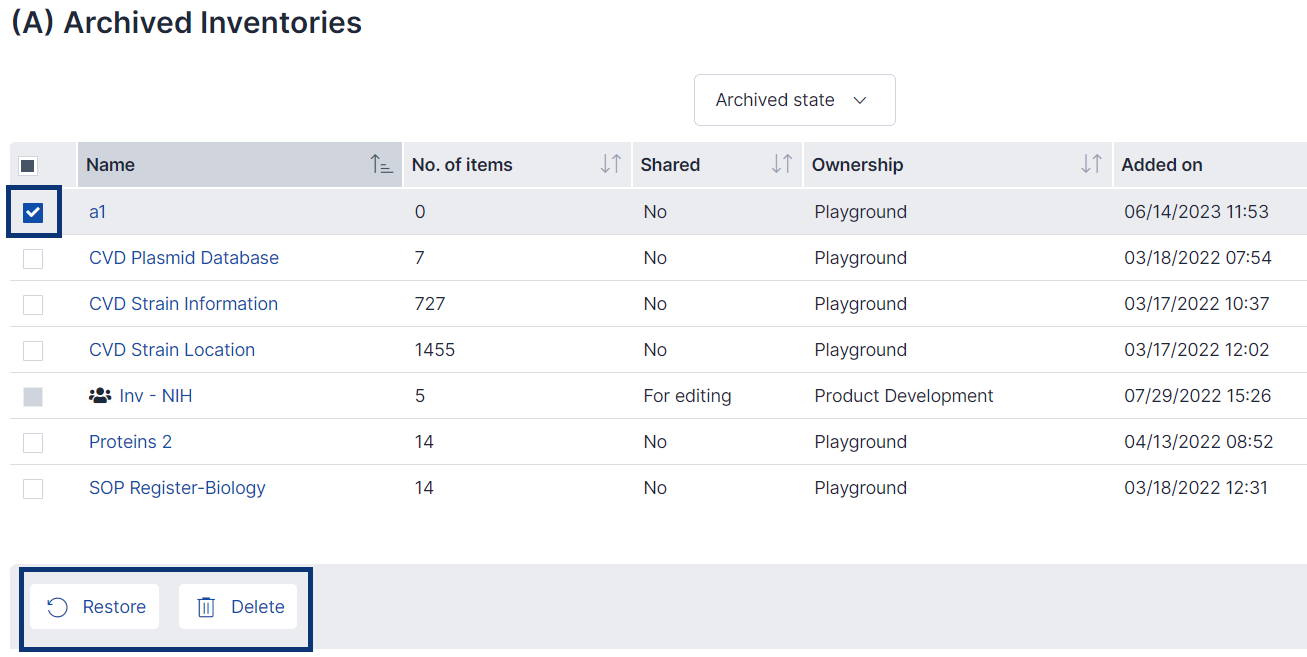Check the SOP Register-Biology row
1307x657 pixels.
point(33,488)
